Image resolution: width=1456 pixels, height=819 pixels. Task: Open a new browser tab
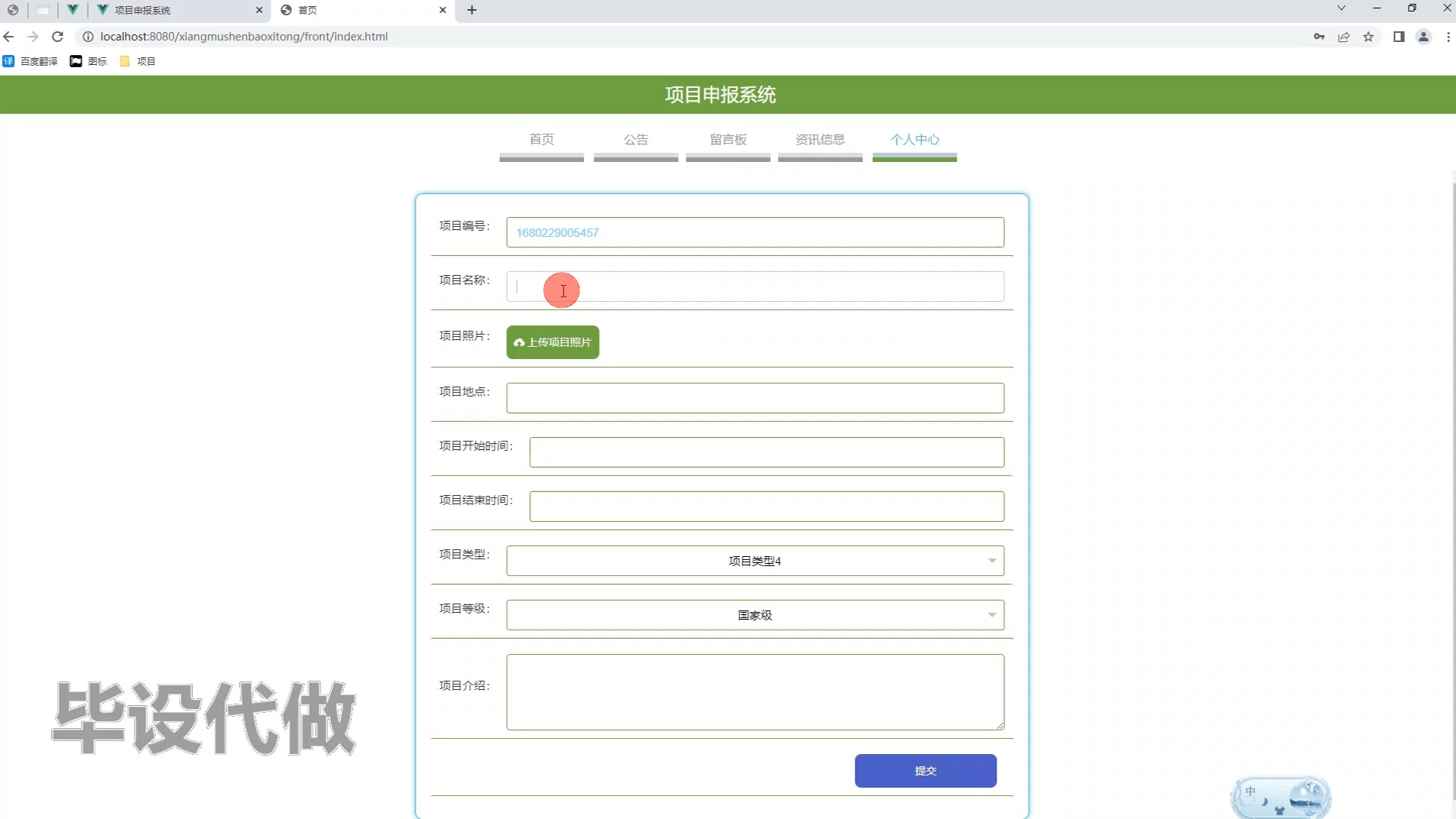pos(472,10)
